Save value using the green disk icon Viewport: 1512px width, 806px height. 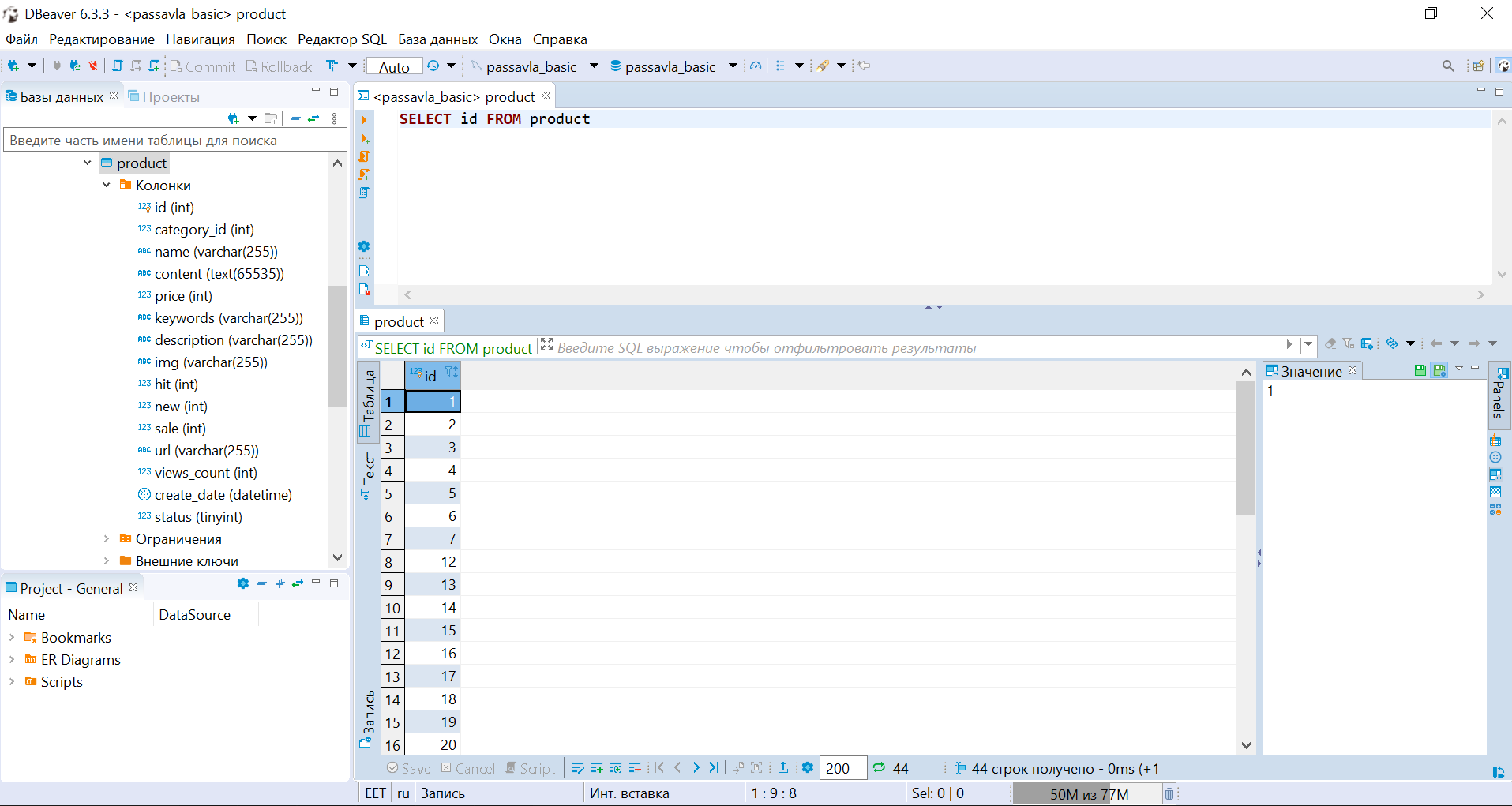tap(1420, 369)
